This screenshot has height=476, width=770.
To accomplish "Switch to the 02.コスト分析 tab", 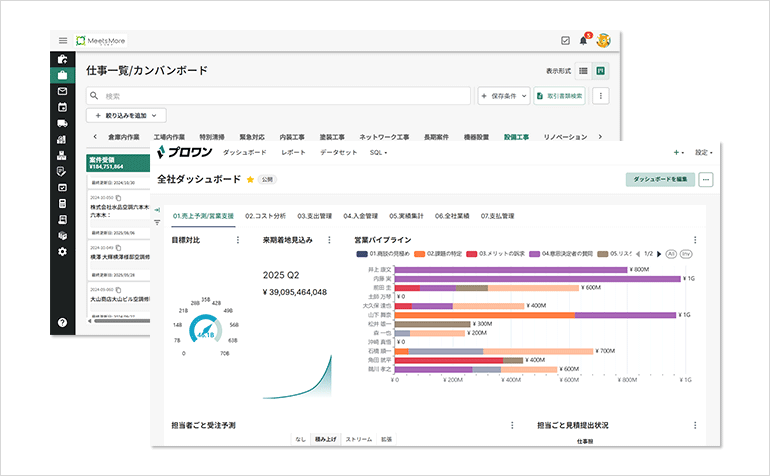I will (x=264, y=215).
